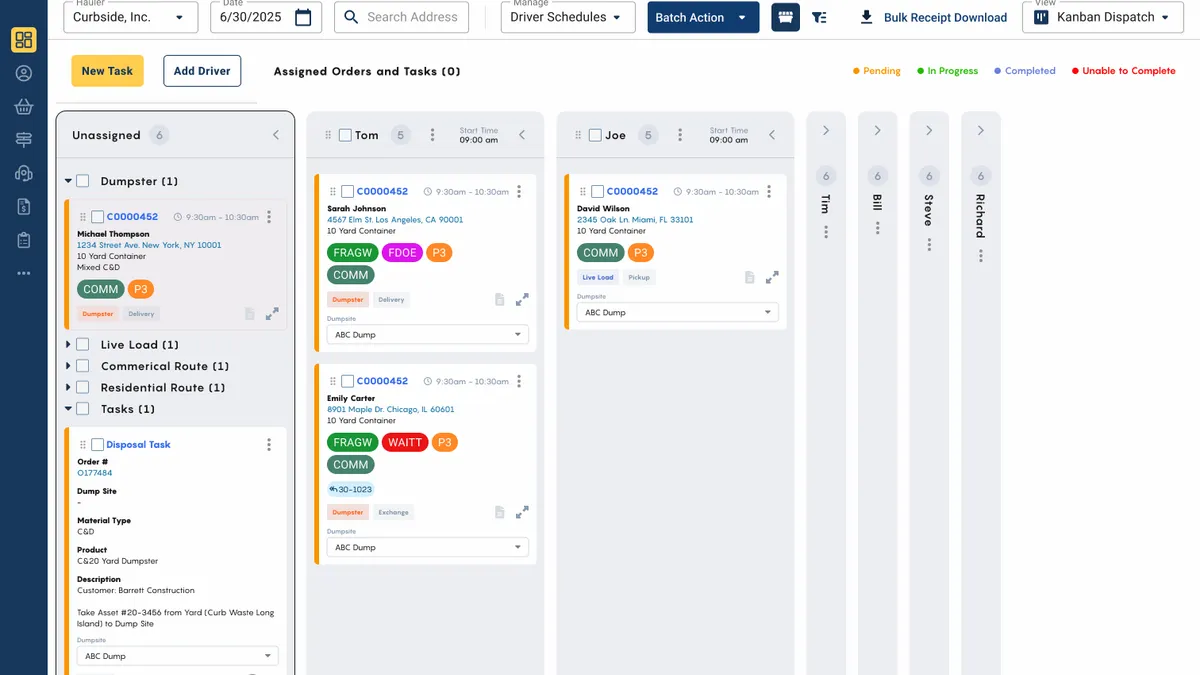Open three-dot menu for Tom column
The width and height of the screenshot is (1200, 675).
click(432, 135)
